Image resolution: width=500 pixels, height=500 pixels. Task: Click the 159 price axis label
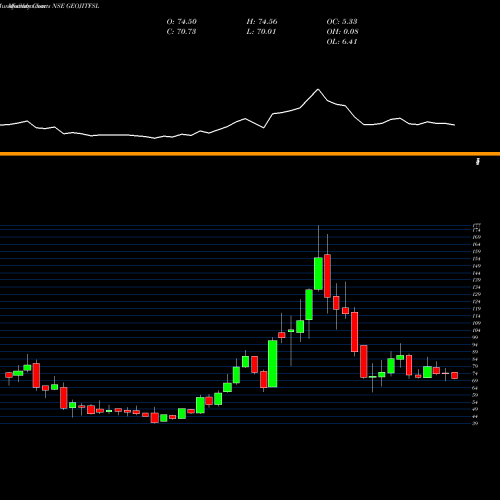click(476, 252)
